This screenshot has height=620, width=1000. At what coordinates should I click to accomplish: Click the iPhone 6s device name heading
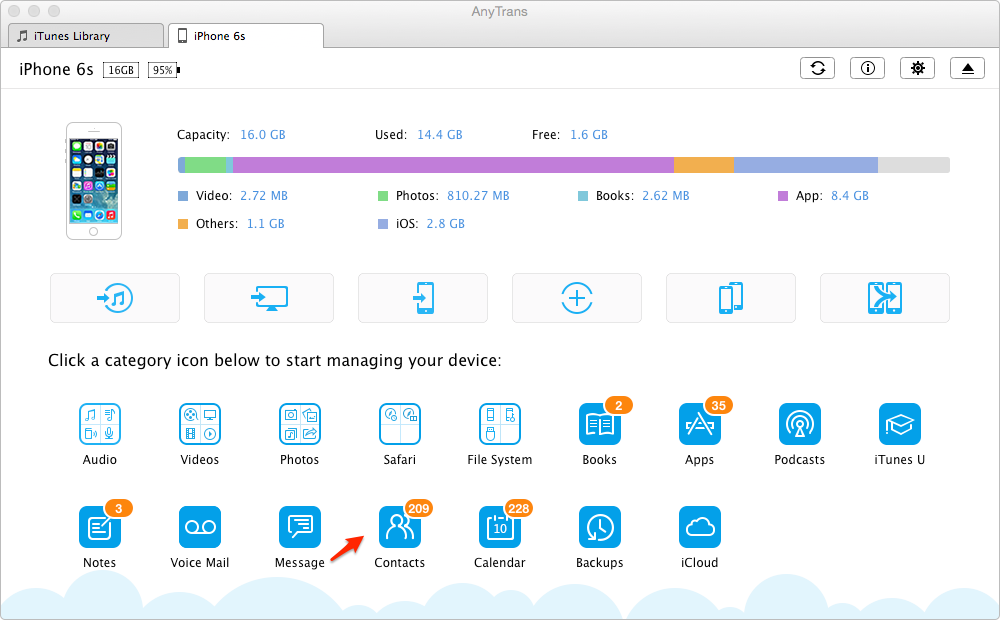click(56, 70)
